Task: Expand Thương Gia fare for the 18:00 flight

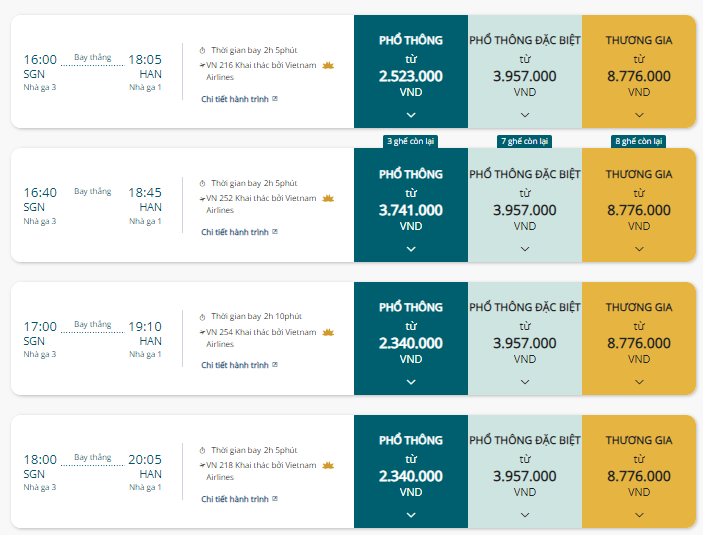Action: (639, 515)
